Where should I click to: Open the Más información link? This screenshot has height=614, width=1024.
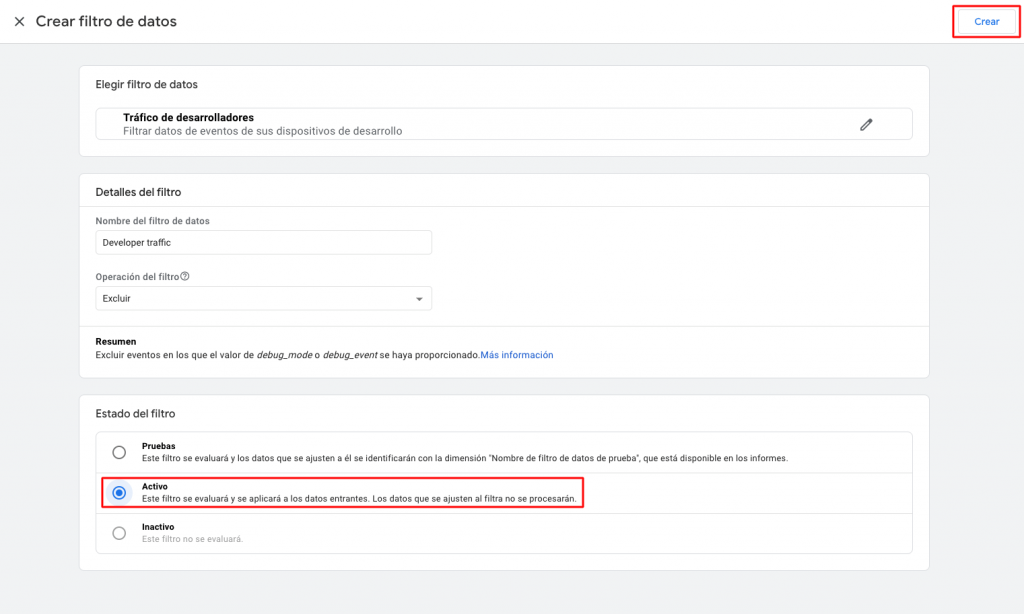(517, 355)
